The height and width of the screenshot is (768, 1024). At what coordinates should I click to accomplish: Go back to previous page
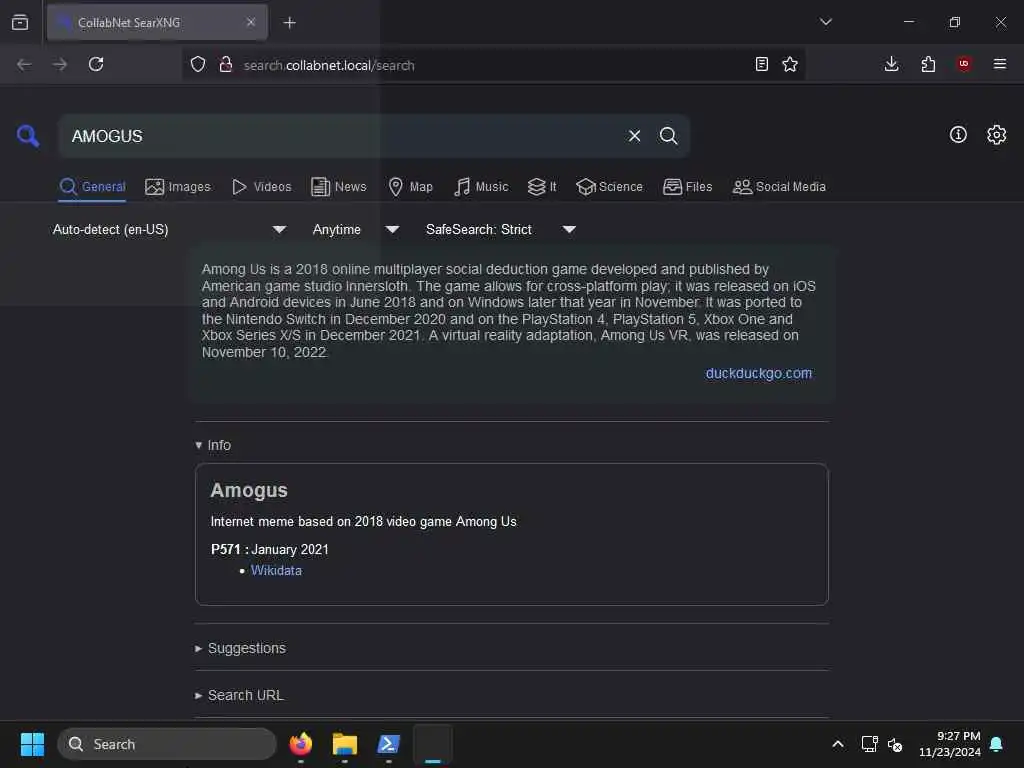point(24,64)
